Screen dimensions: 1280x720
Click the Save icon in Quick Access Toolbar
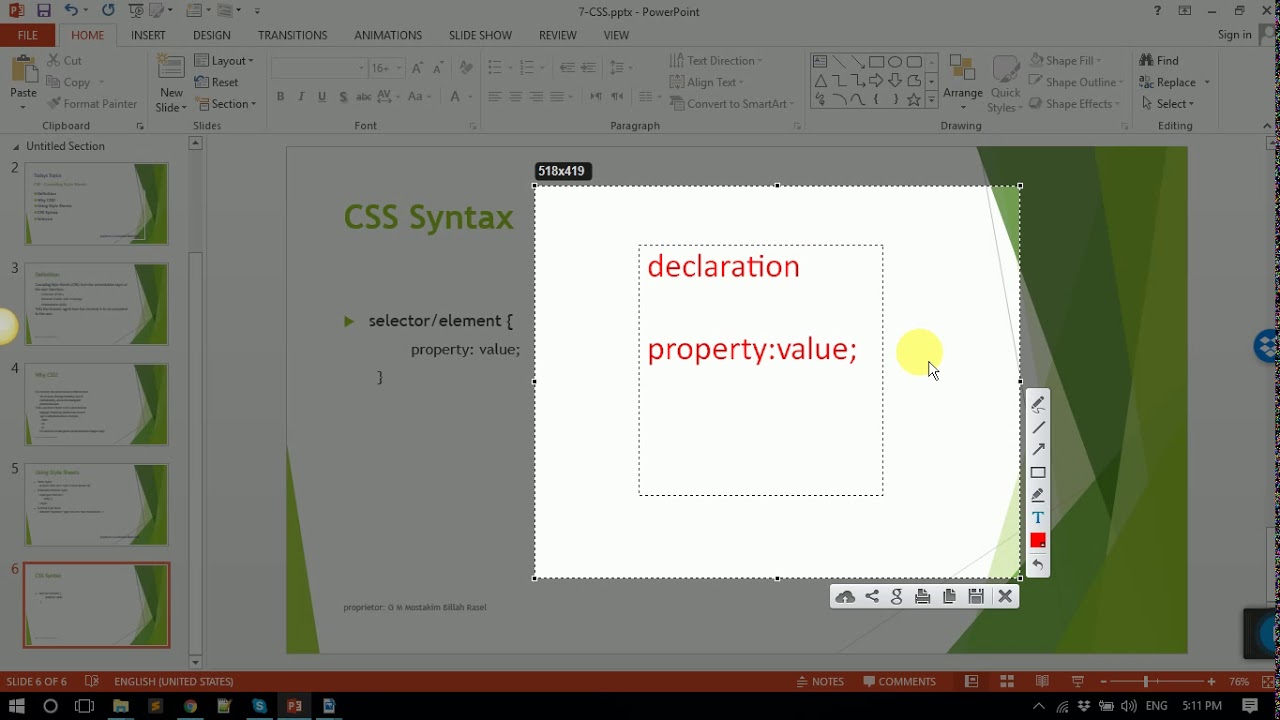pos(43,11)
